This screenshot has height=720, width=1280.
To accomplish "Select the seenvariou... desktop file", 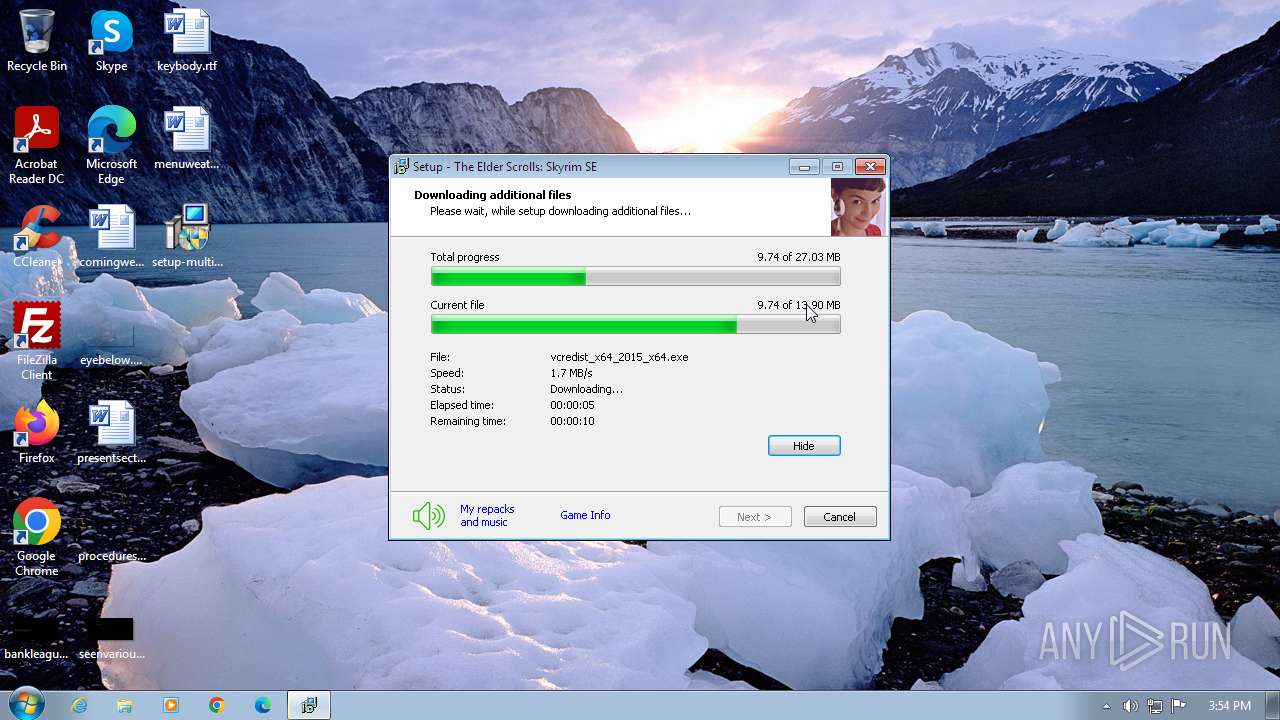I will coord(111,638).
